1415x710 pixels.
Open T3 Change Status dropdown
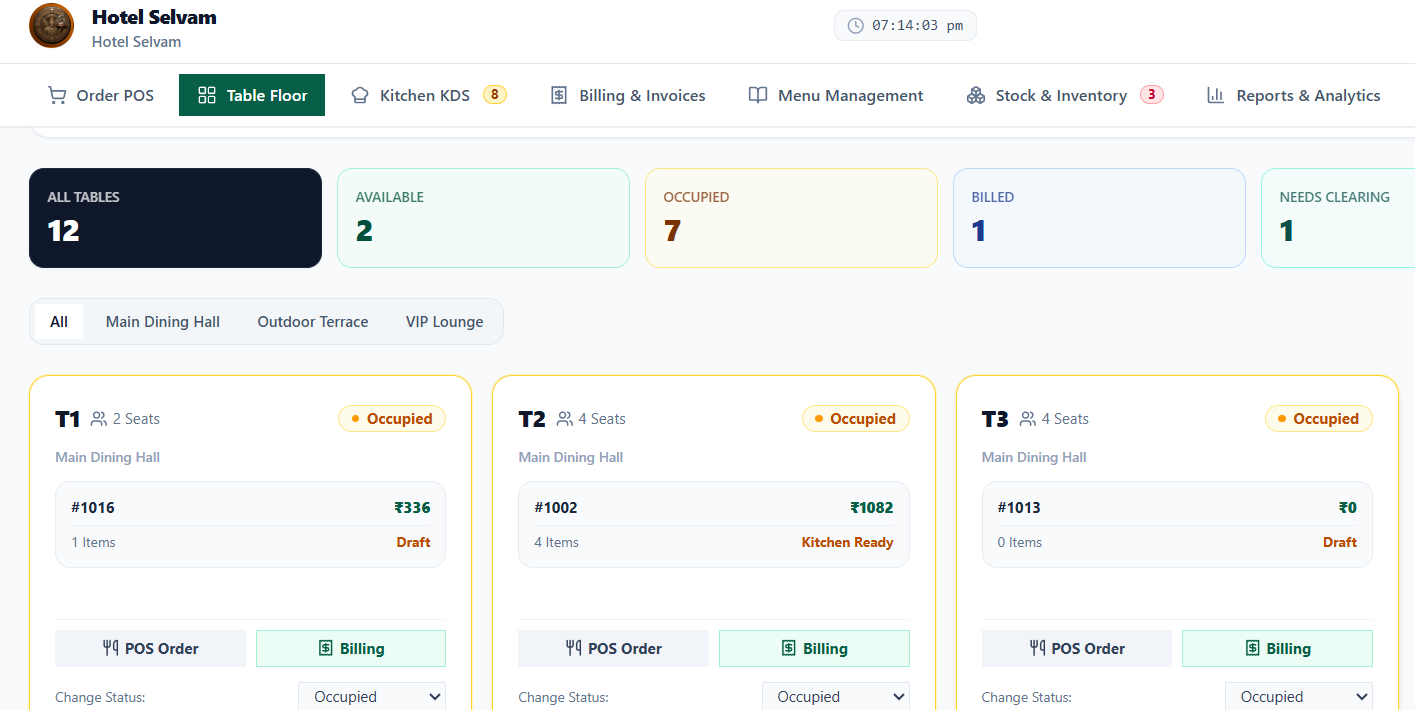pos(1299,696)
